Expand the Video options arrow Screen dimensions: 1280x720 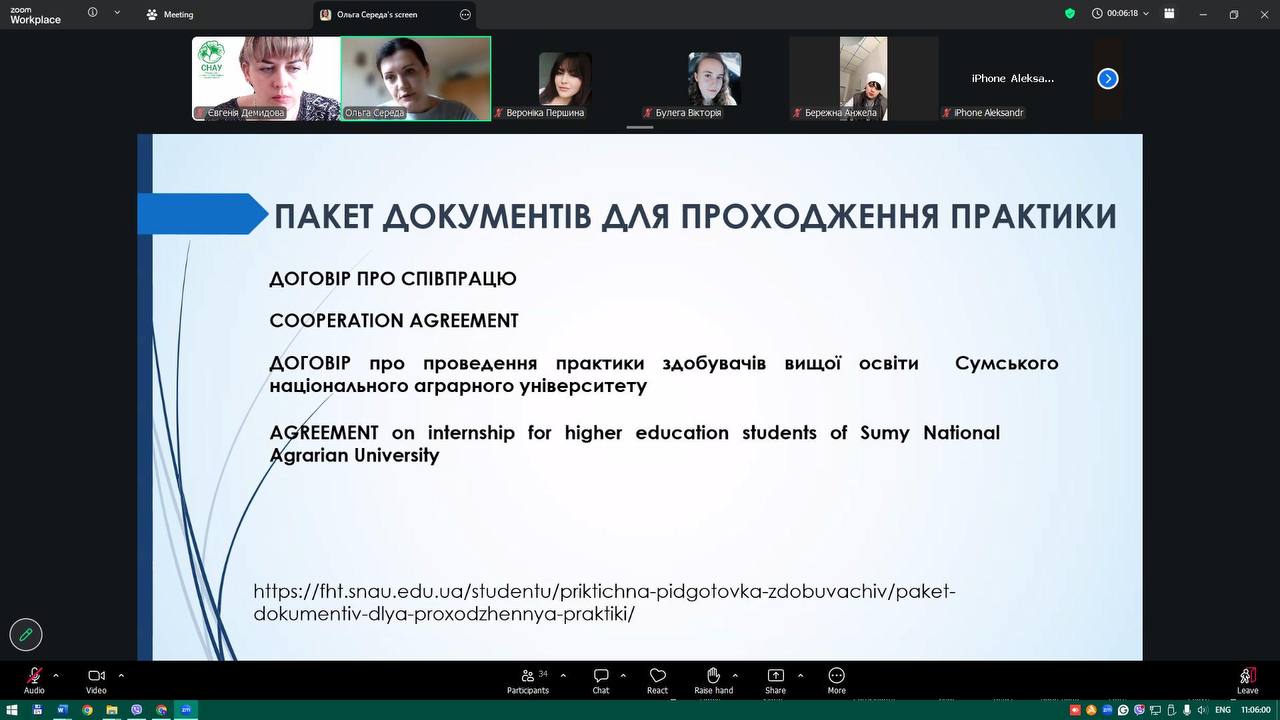click(x=121, y=675)
